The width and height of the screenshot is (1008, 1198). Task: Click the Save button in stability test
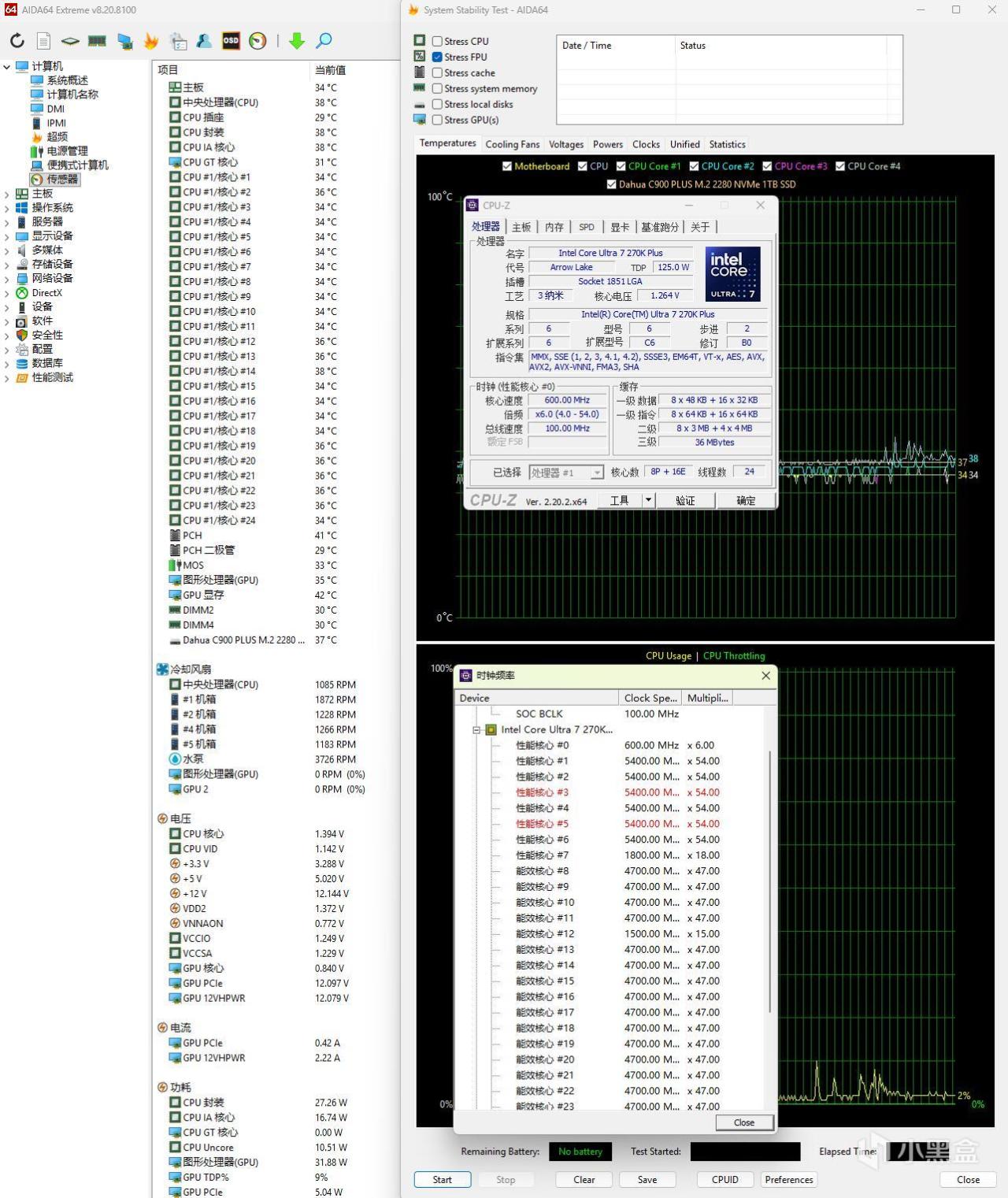click(x=647, y=1179)
